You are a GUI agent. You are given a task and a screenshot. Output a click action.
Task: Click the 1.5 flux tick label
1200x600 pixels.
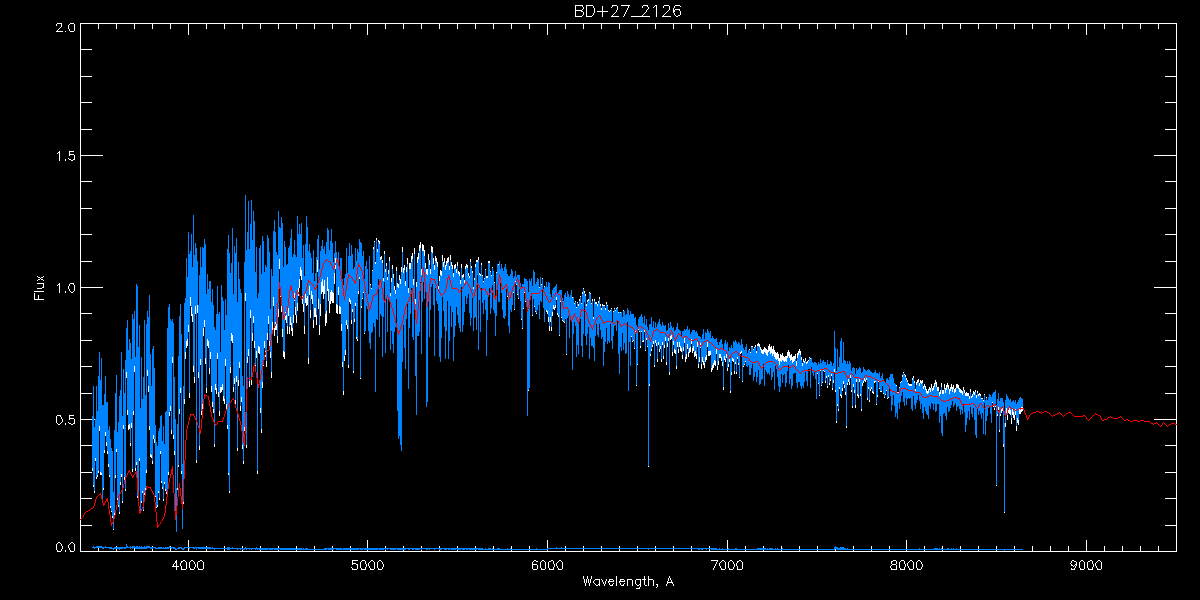65,157
